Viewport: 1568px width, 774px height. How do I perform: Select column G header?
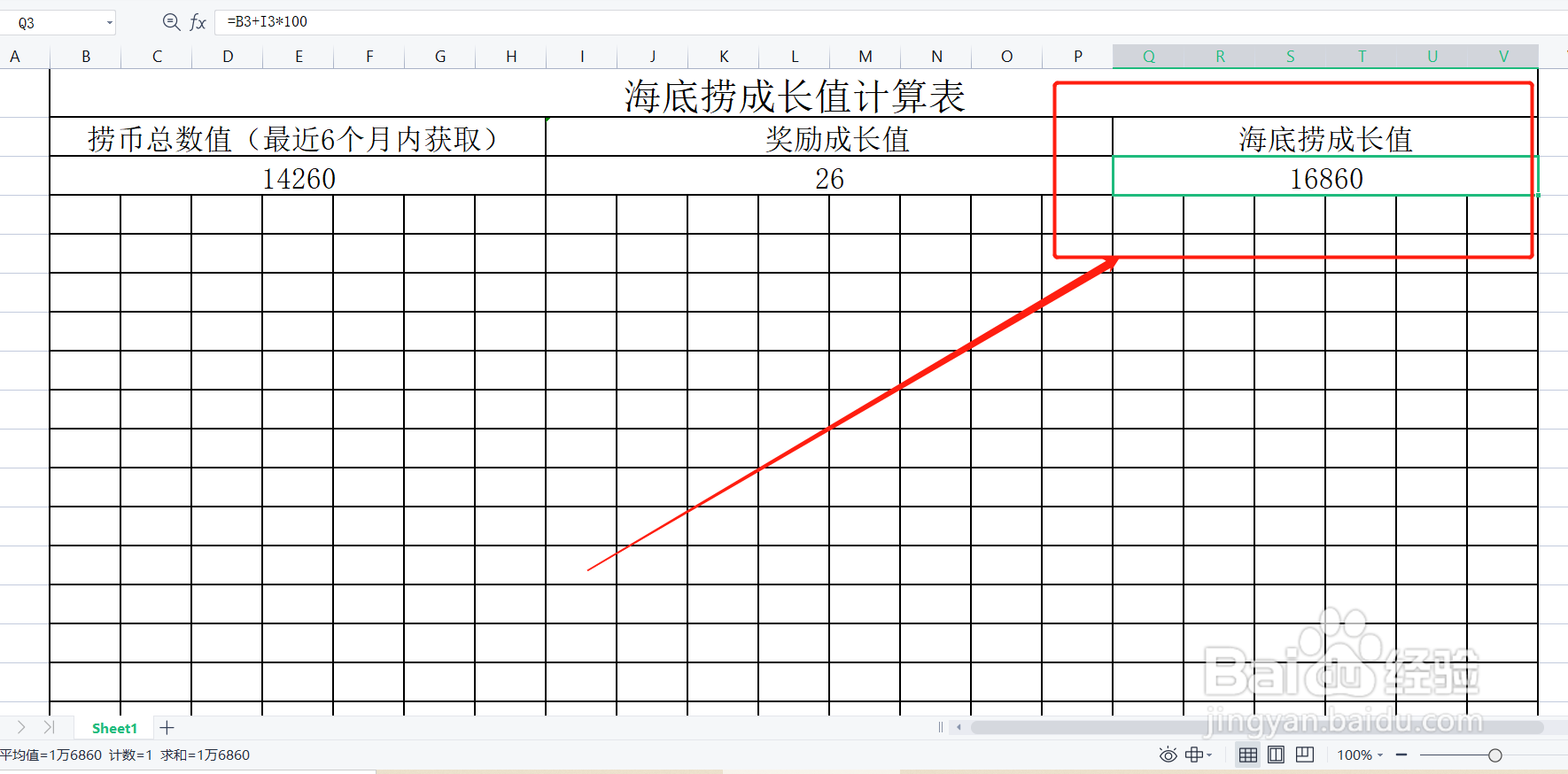(x=440, y=57)
